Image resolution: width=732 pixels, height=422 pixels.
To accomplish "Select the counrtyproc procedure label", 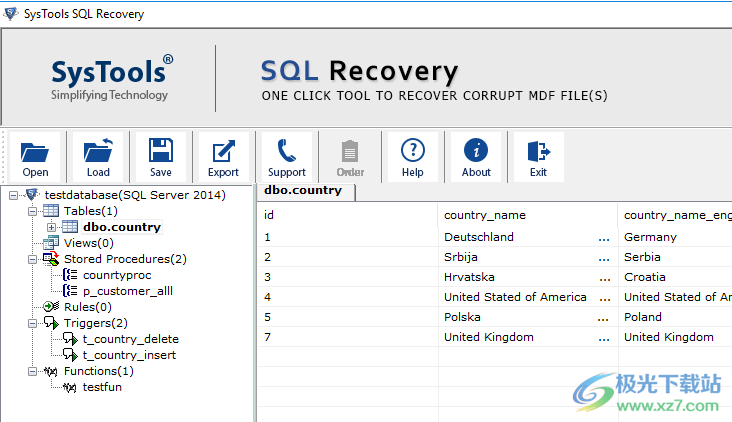I will click(x=117, y=275).
